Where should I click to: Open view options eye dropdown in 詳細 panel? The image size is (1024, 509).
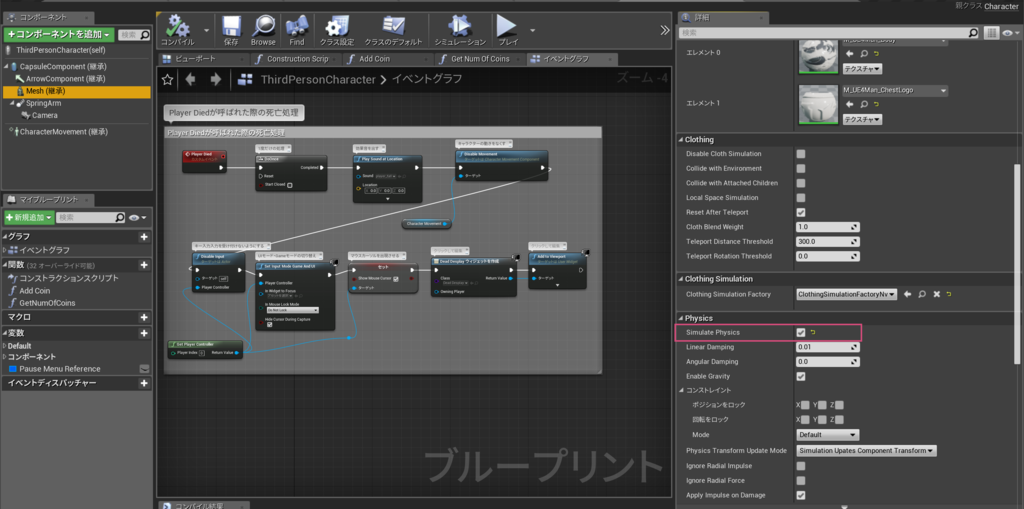point(1011,32)
